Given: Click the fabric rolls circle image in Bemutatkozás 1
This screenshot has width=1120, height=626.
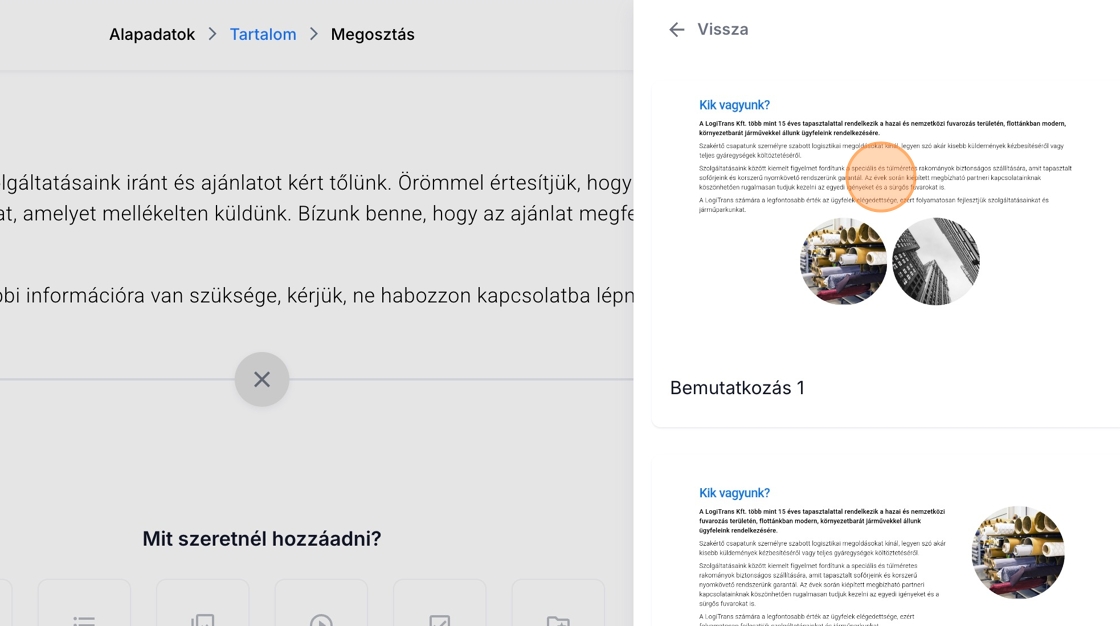Looking at the screenshot, I should [x=843, y=262].
